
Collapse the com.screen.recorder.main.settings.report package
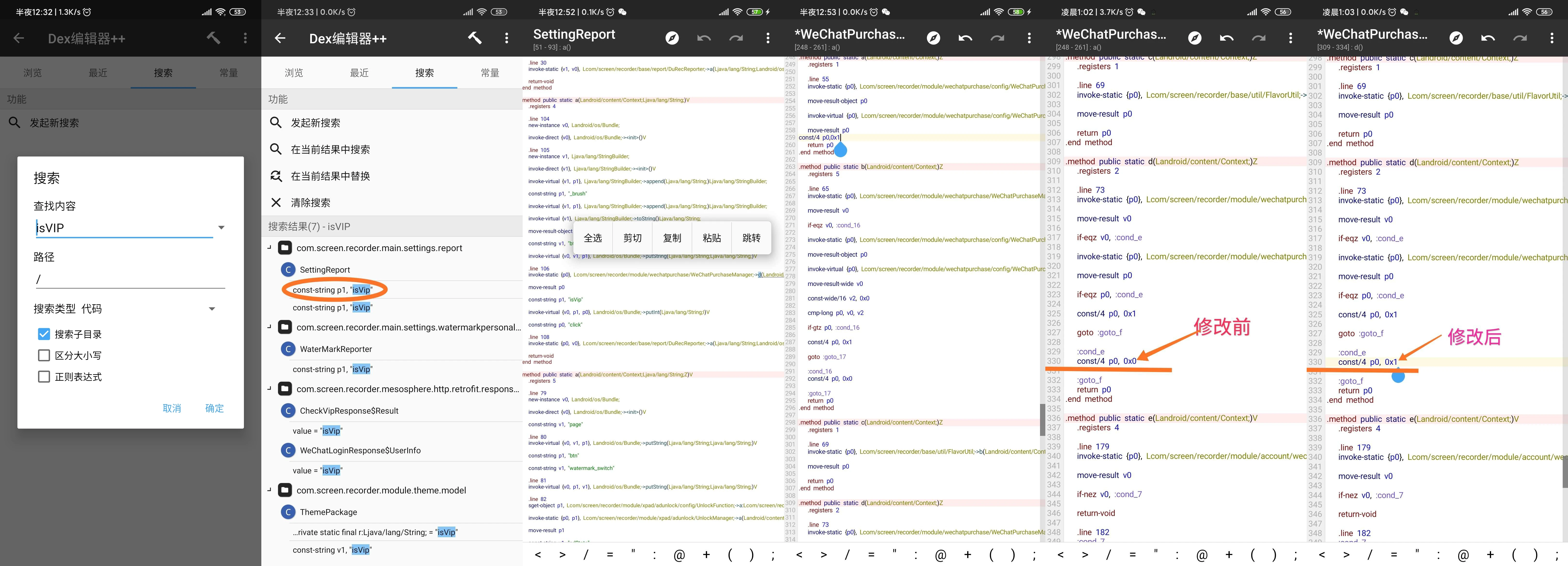pyautogui.click(x=270, y=247)
